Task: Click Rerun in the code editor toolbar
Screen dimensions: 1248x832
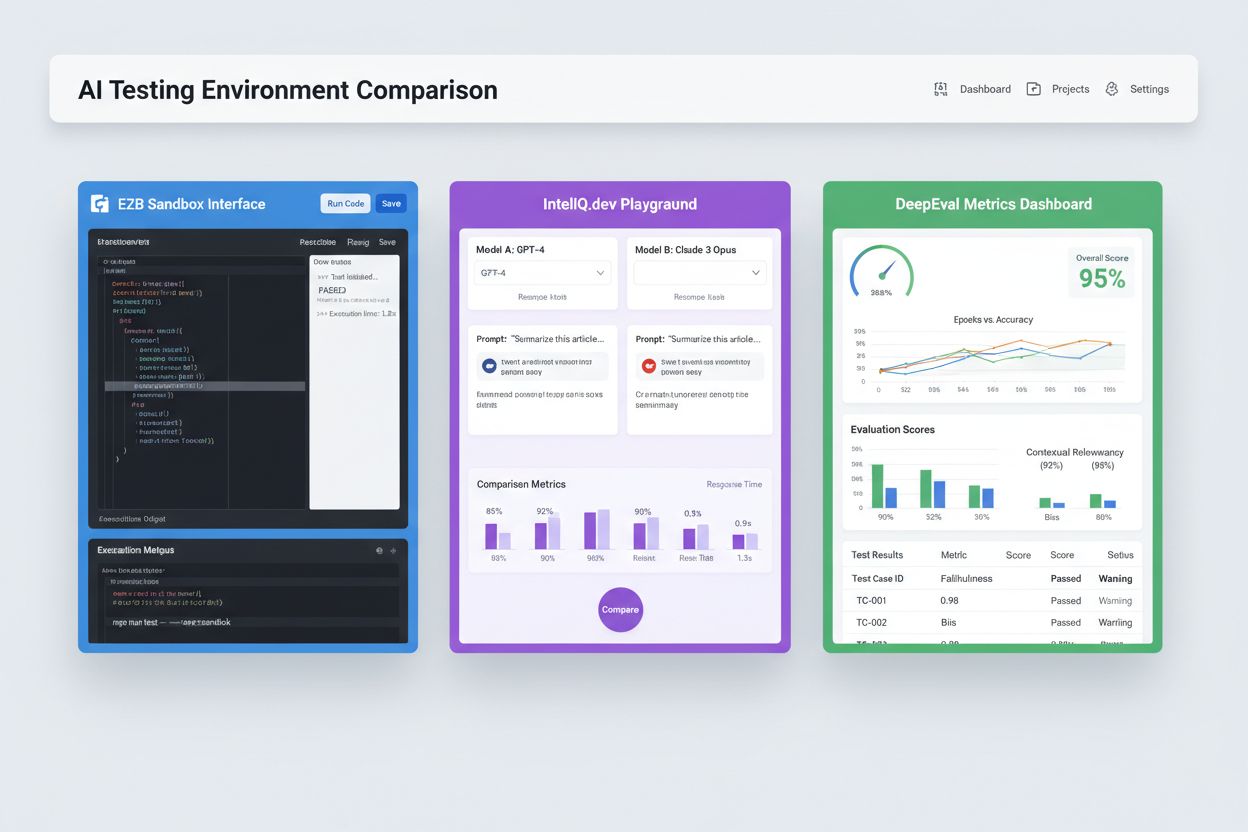Action: [358, 242]
